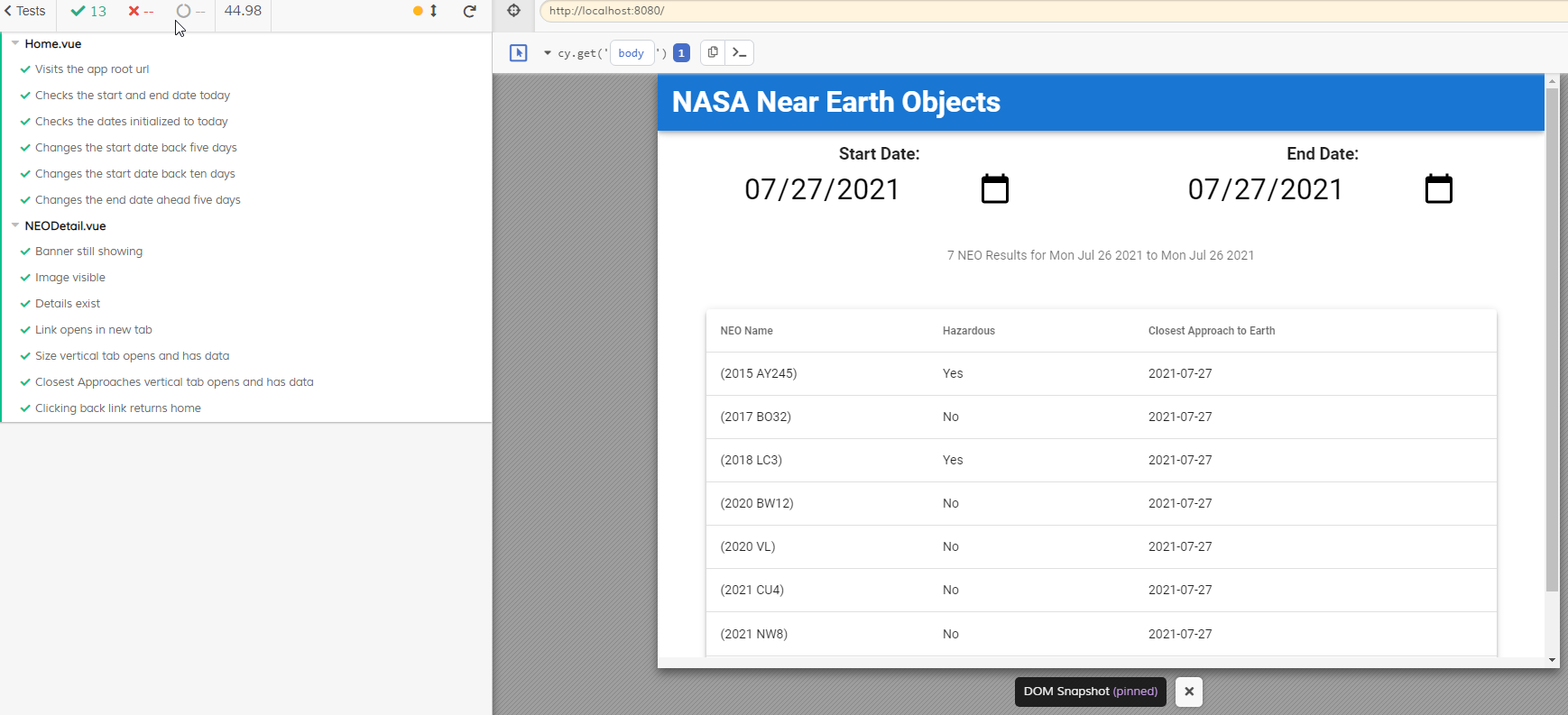Select the 'Image visible' test
The width and height of the screenshot is (1568, 715).
coord(70,278)
